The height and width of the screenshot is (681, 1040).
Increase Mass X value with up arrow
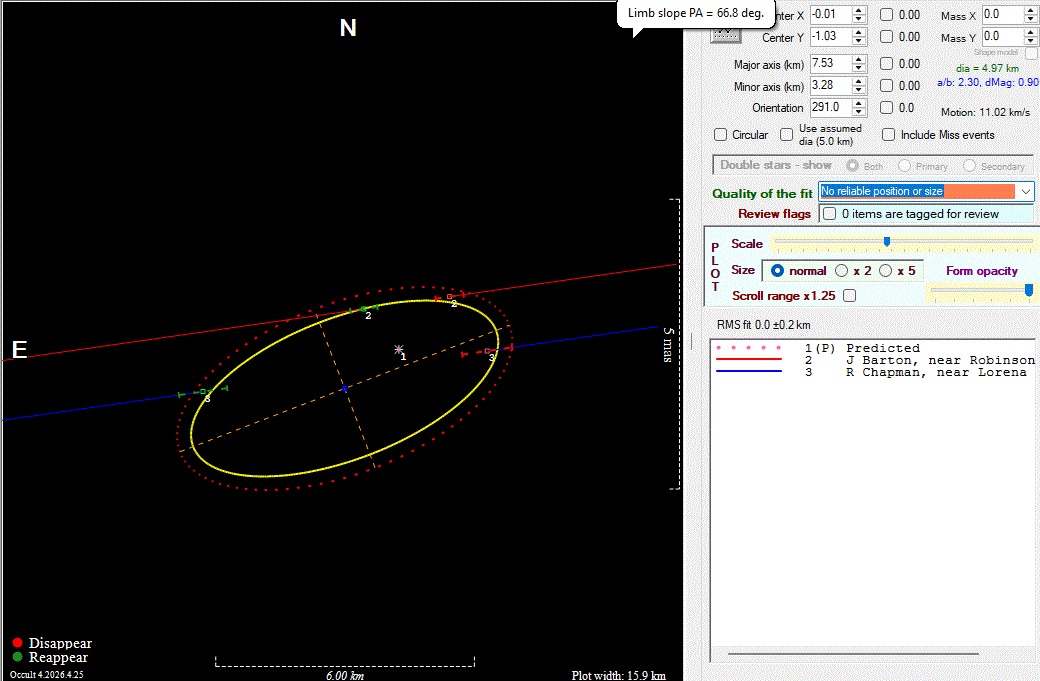1031,11
